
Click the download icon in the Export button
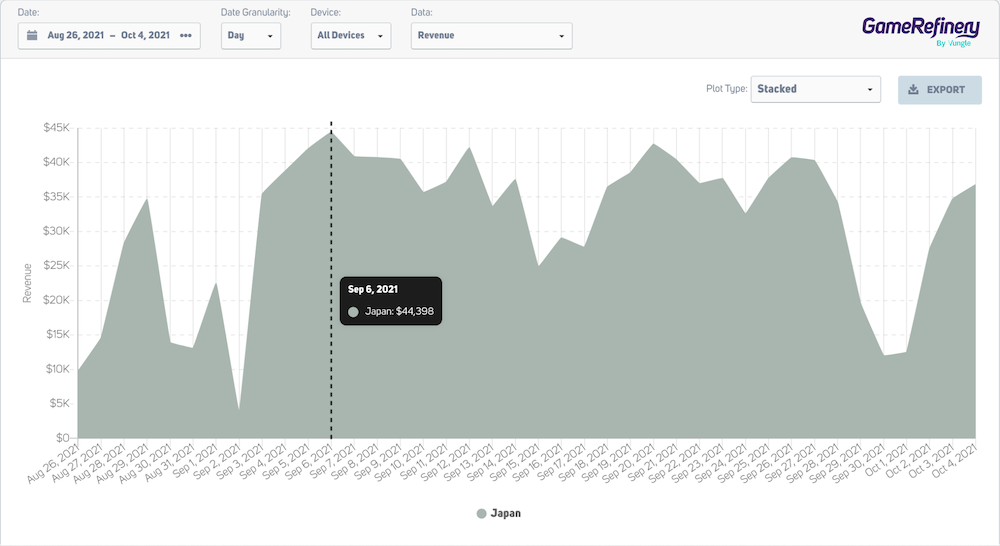click(x=913, y=90)
